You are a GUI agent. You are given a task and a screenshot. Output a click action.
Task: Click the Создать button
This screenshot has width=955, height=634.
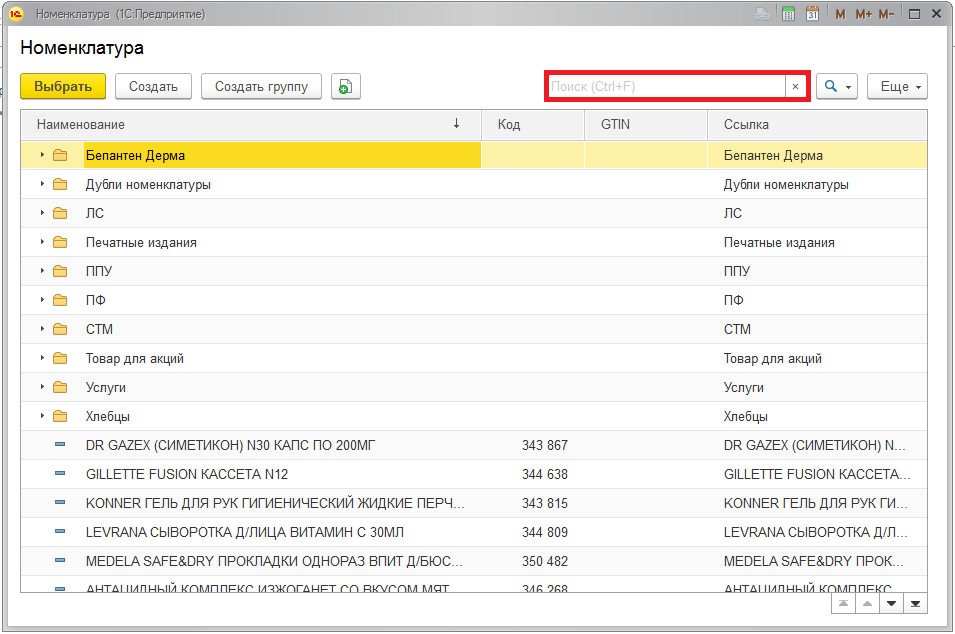point(153,87)
